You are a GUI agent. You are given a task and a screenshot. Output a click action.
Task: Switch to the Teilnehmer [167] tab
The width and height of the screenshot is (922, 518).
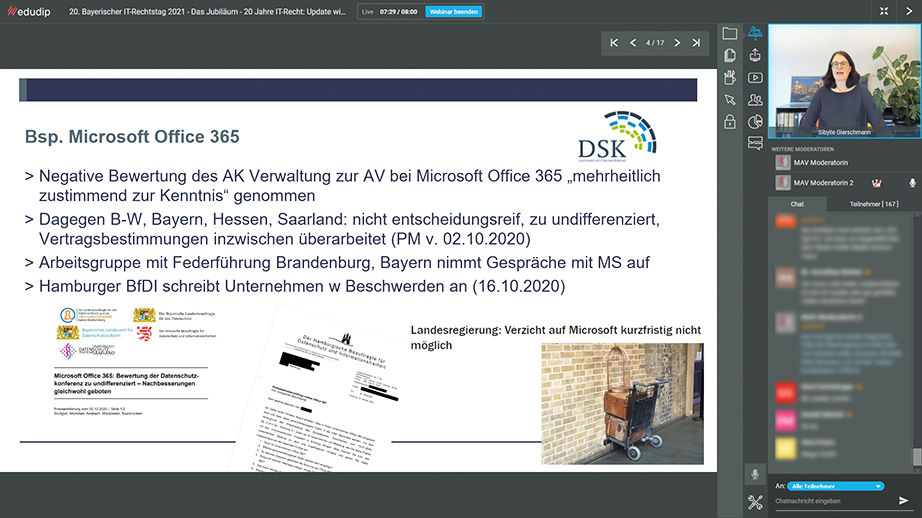point(873,204)
